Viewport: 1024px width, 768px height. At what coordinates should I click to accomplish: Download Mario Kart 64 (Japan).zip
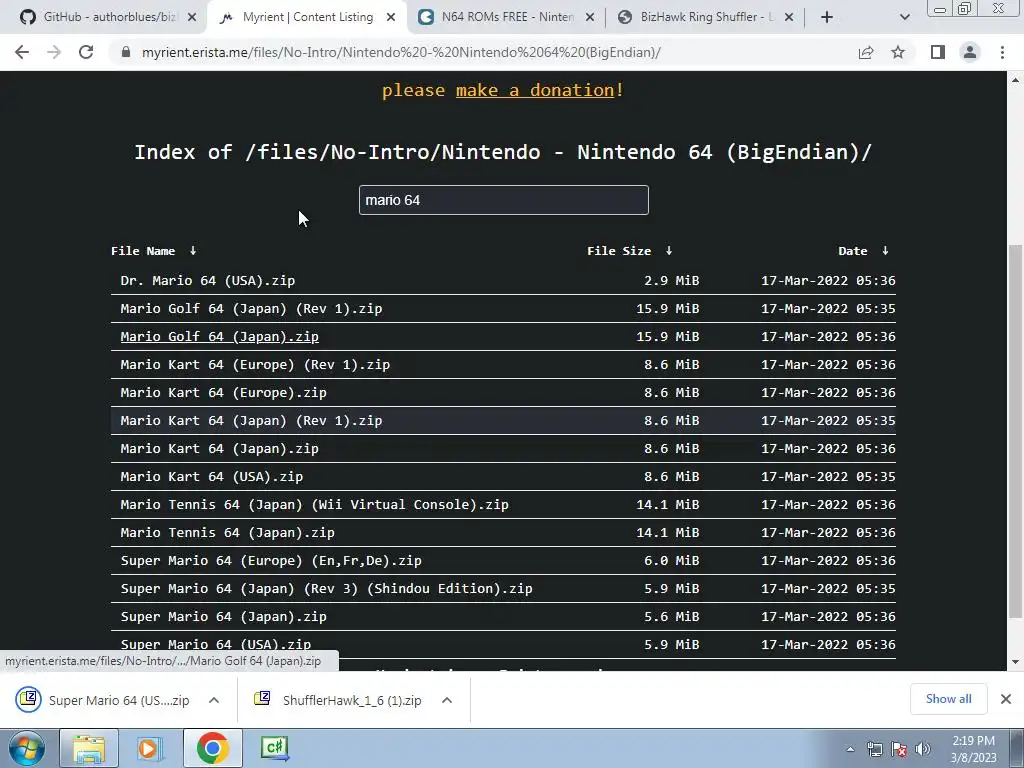tap(219, 449)
